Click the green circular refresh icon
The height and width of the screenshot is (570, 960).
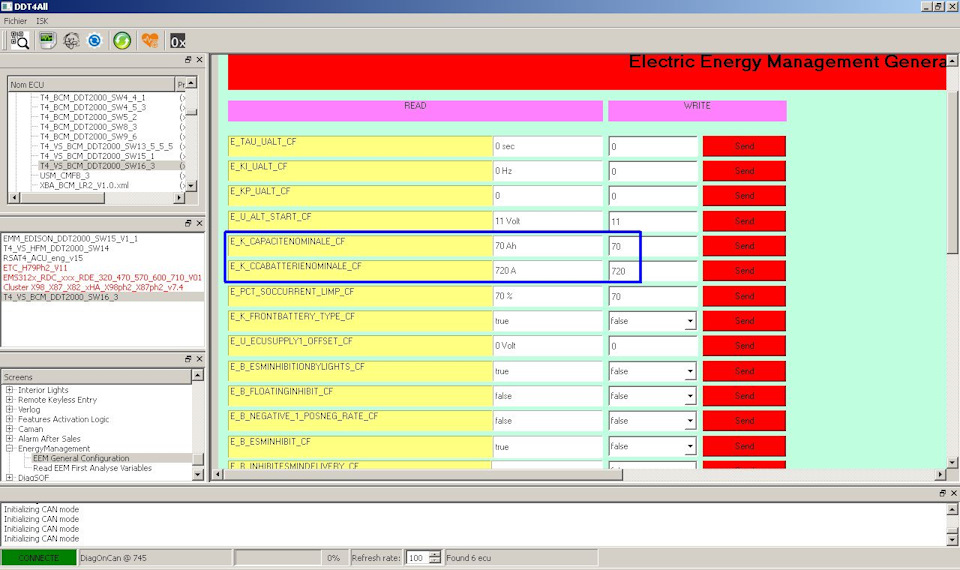(122, 41)
